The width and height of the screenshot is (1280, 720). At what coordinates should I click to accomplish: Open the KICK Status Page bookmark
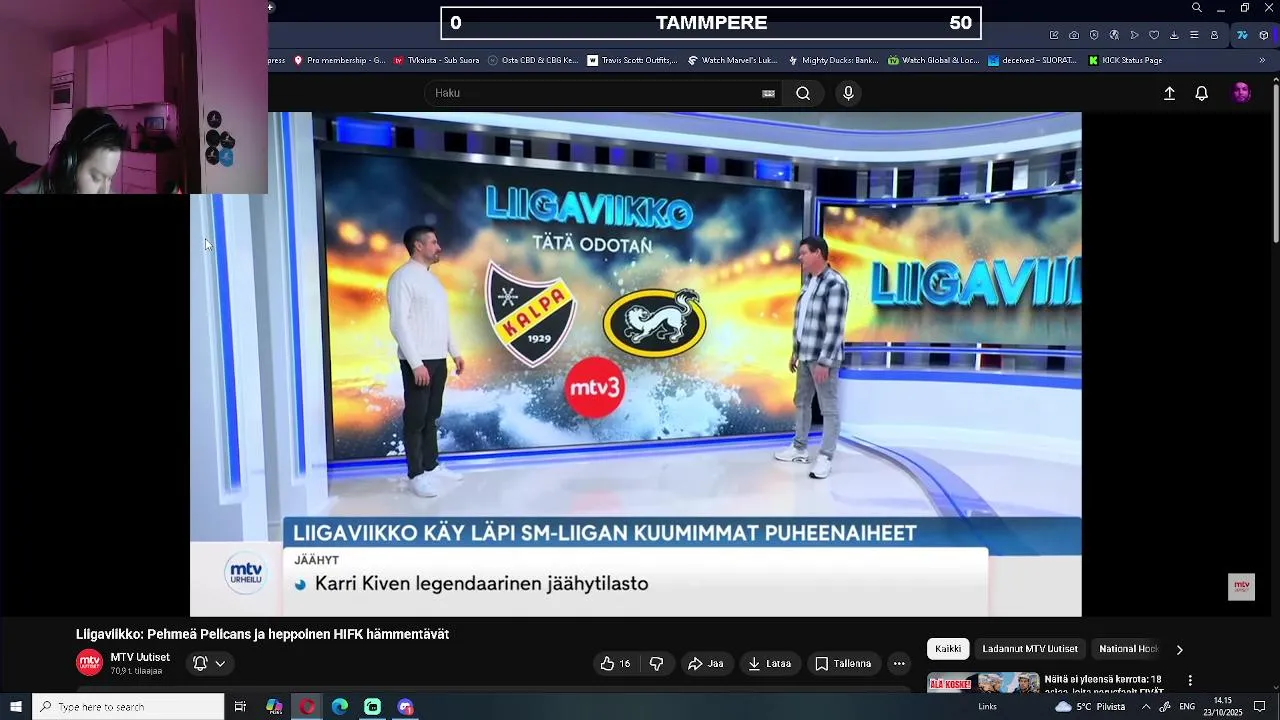[x=1124, y=60]
